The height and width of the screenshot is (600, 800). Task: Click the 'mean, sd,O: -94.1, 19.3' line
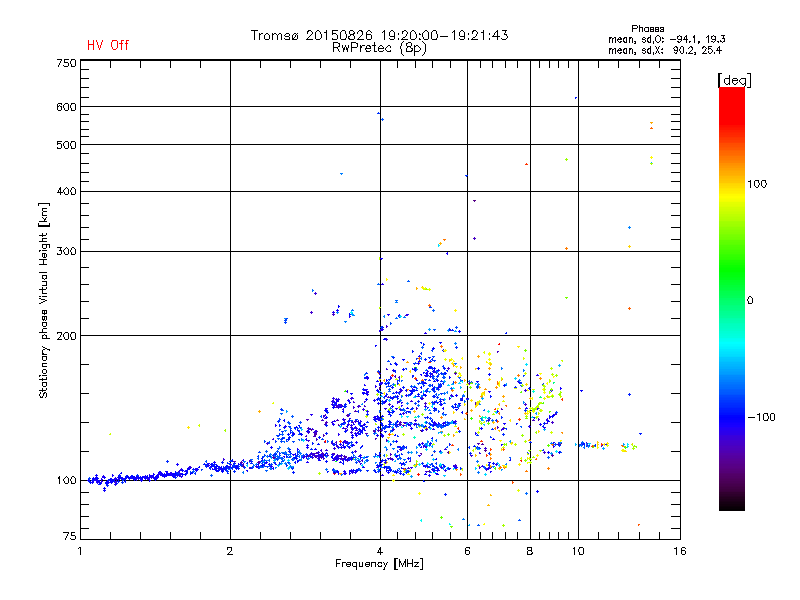(666, 39)
